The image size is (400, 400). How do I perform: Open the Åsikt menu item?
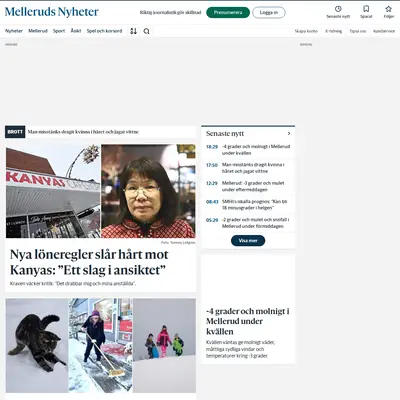[76, 31]
